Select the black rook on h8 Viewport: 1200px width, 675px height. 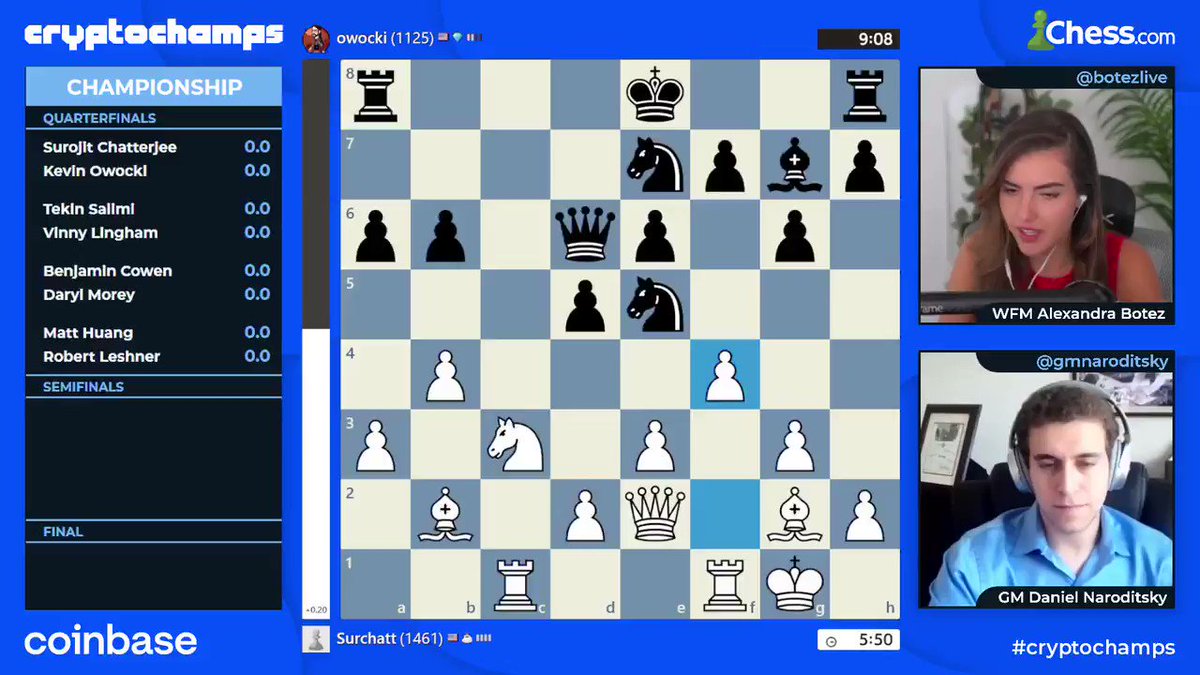coord(865,95)
